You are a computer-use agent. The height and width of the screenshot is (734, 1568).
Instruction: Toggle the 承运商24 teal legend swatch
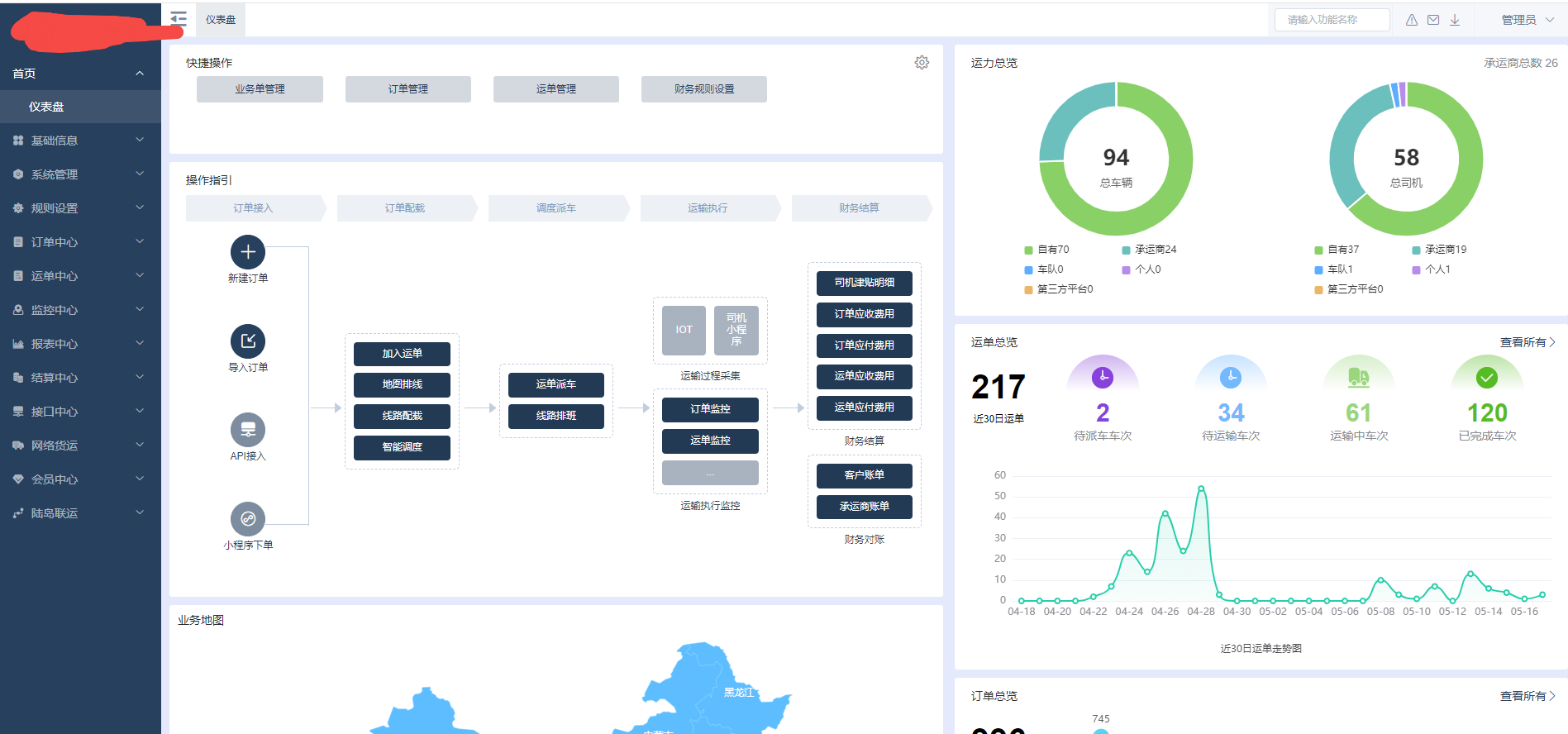(x=1126, y=250)
